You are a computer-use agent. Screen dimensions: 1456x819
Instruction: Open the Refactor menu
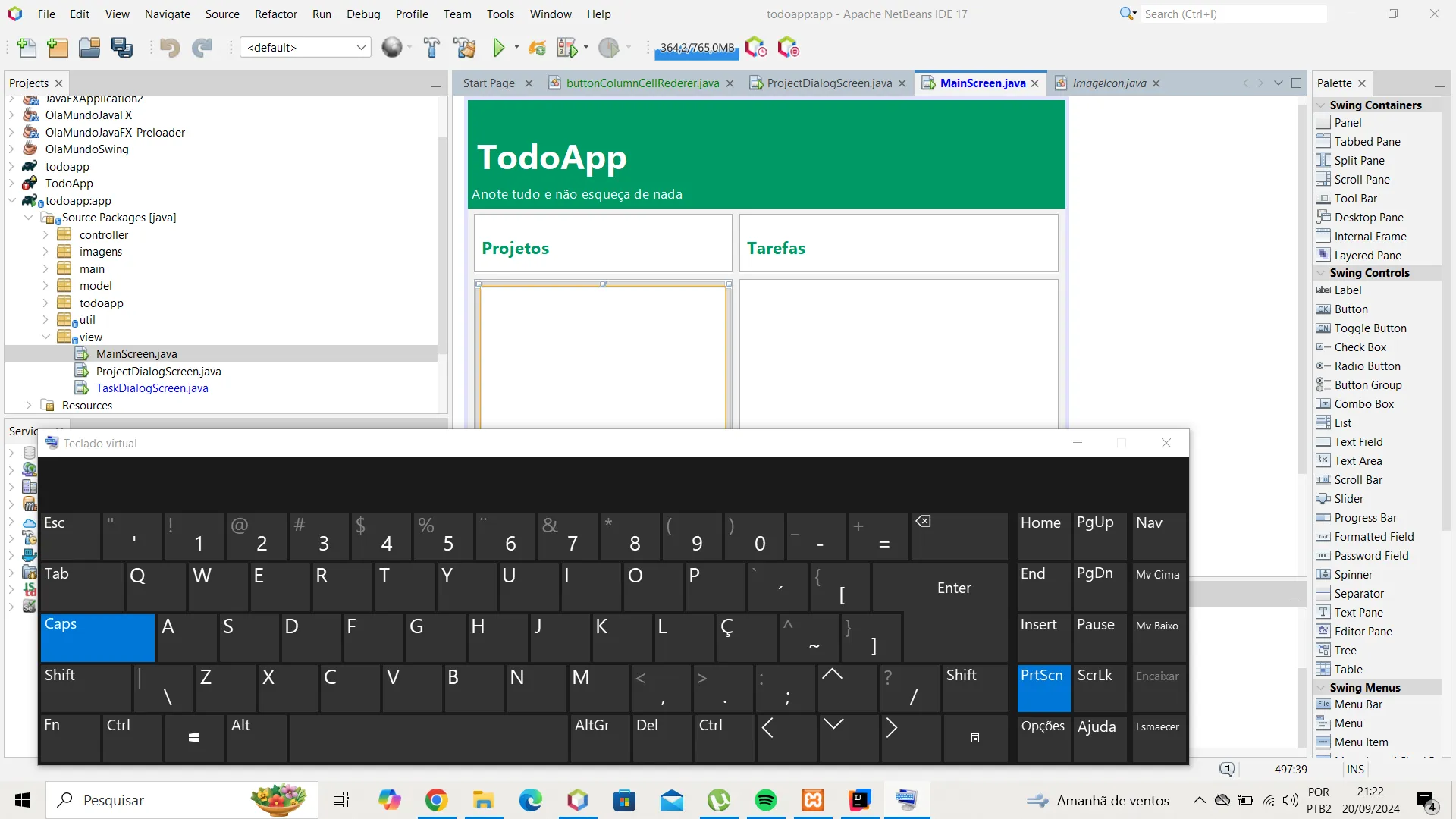275,14
